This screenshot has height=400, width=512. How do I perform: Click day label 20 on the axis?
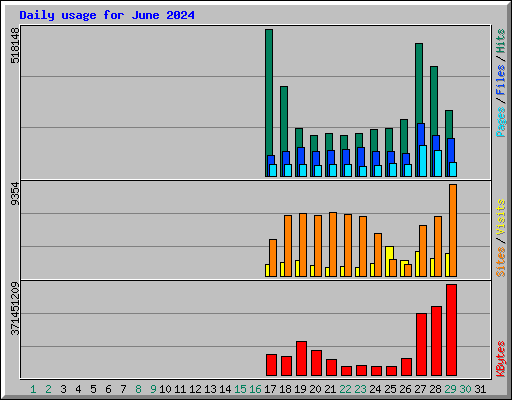click(x=315, y=389)
